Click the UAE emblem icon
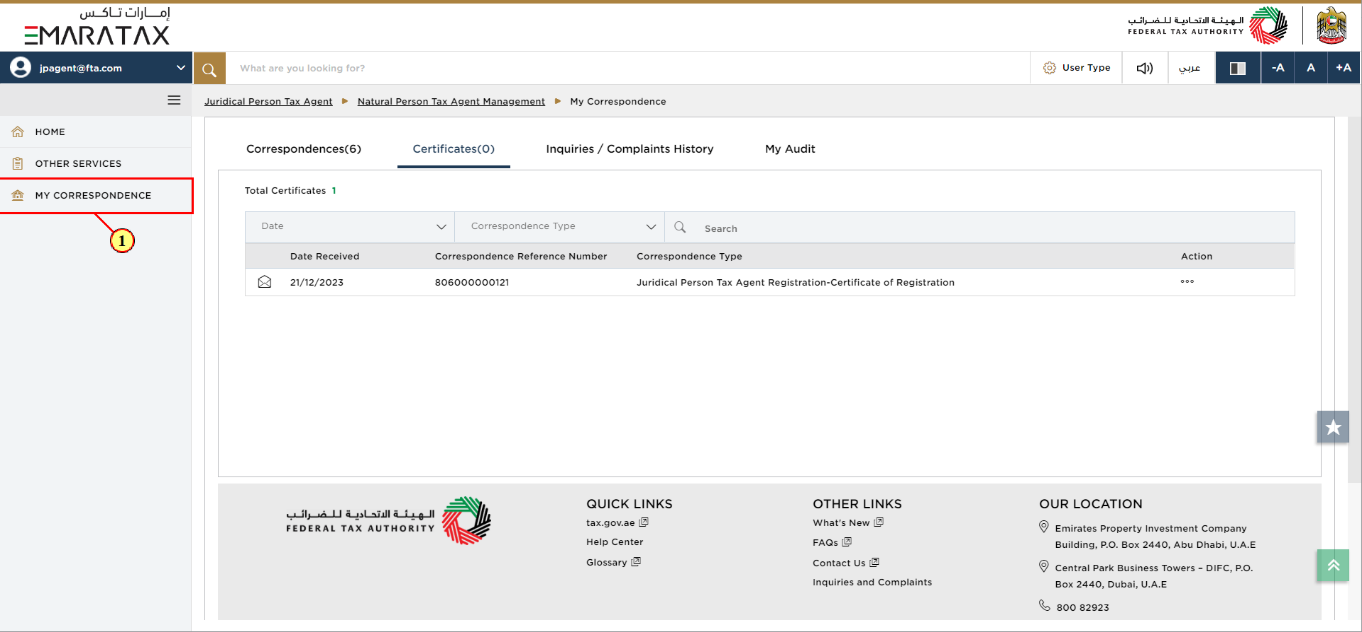 point(1331,26)
